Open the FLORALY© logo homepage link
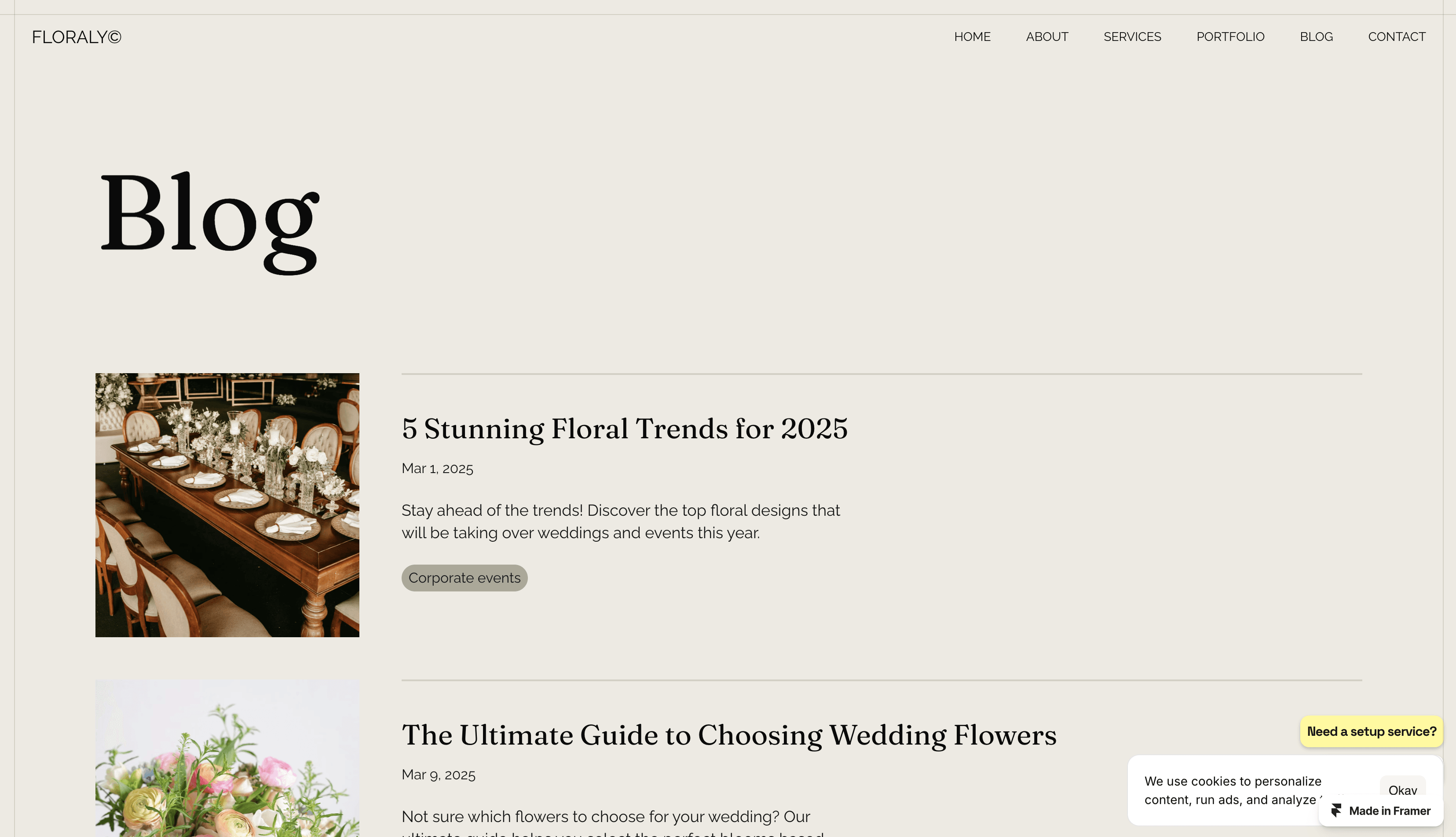Screen dimensions: 1456x837 (77, 37)
